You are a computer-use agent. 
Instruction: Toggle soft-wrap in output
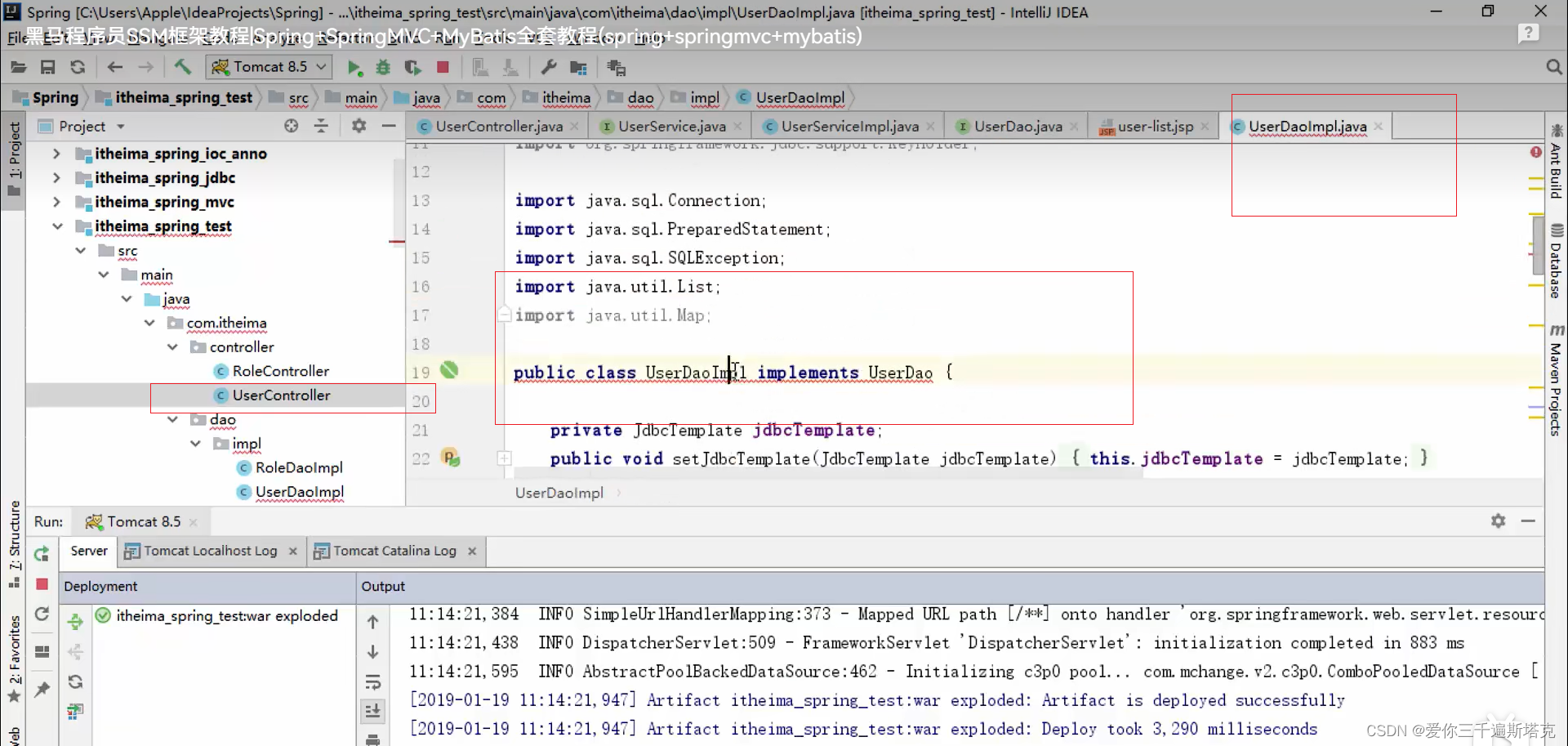pos(373,682)
